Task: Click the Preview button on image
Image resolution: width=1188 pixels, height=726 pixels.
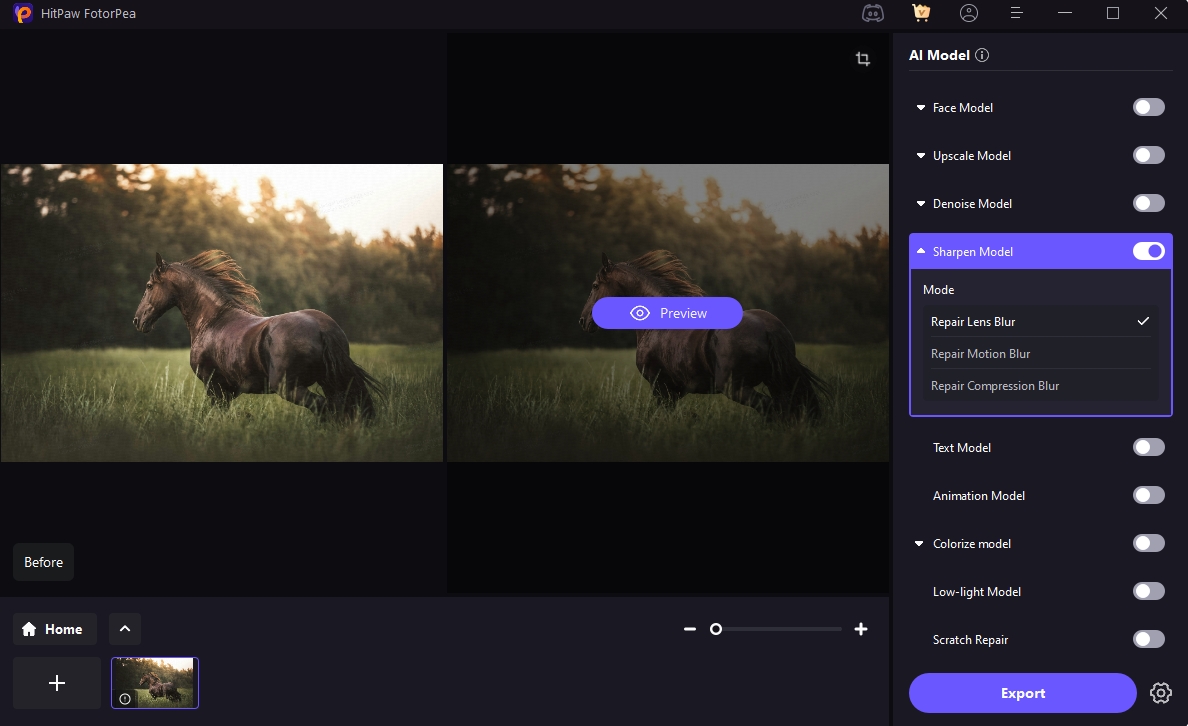Action: [667, 313]
